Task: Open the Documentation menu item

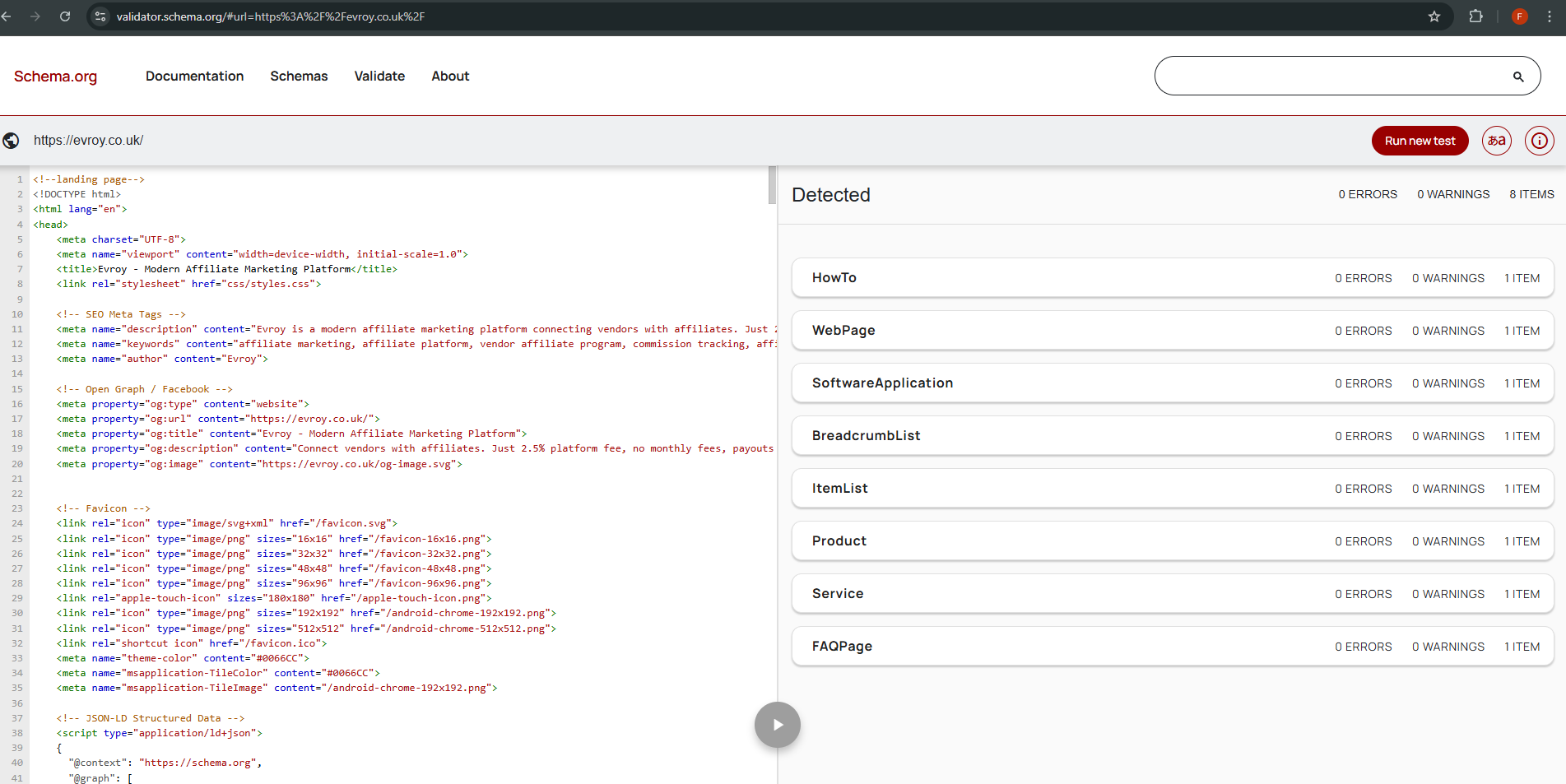Action: click(194, 76)
